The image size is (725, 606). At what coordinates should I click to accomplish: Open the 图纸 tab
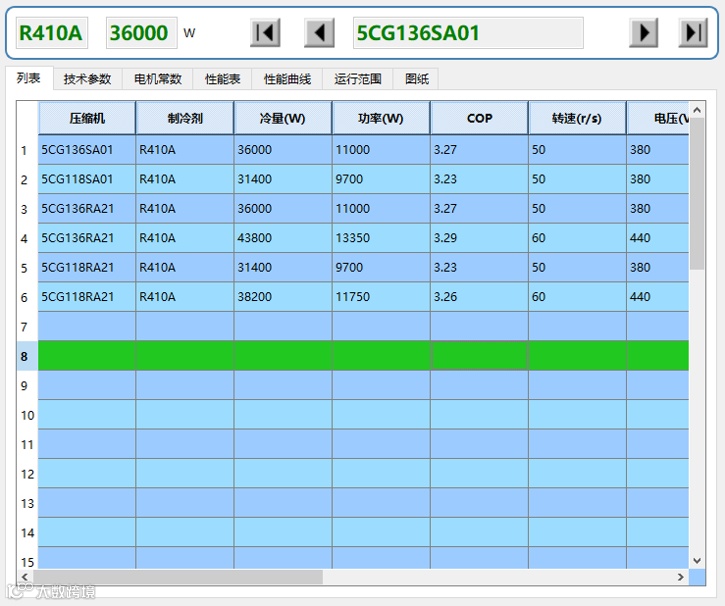click(417, 79)
